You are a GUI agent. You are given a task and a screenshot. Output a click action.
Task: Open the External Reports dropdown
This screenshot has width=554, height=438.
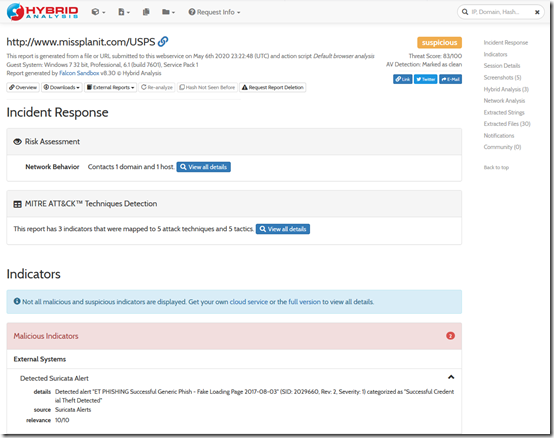[x=111, y=87]
